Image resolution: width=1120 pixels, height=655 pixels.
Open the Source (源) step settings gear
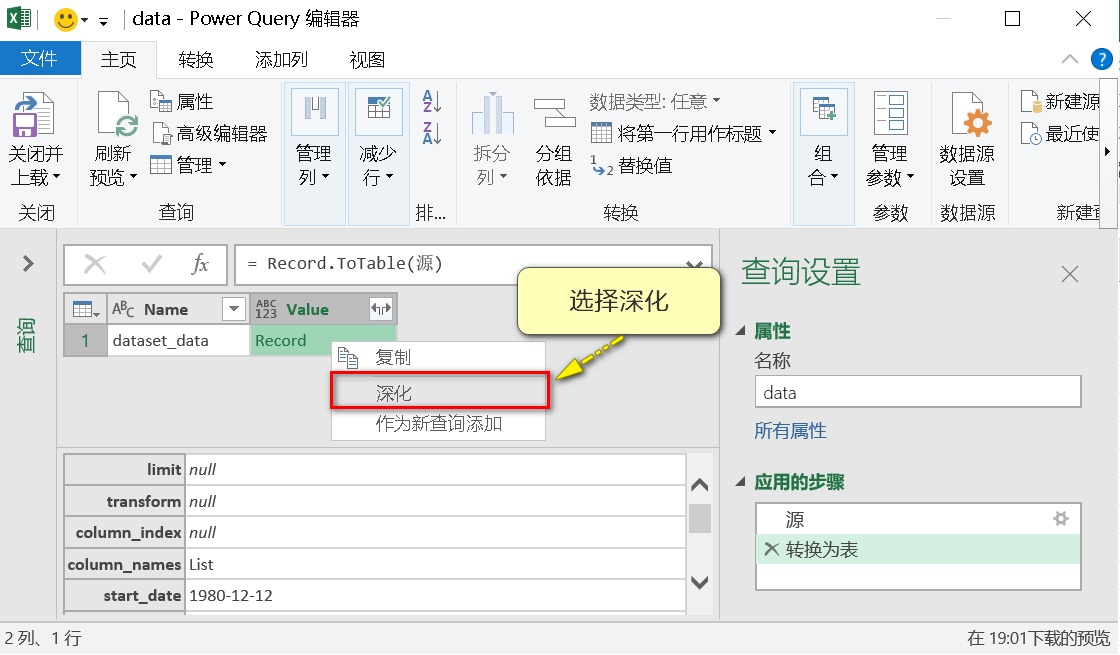1061,519
